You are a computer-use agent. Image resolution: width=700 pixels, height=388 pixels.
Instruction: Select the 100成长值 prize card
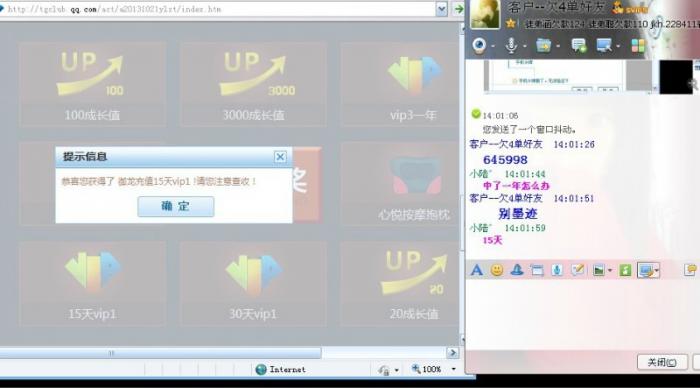(x=92, y=84)
